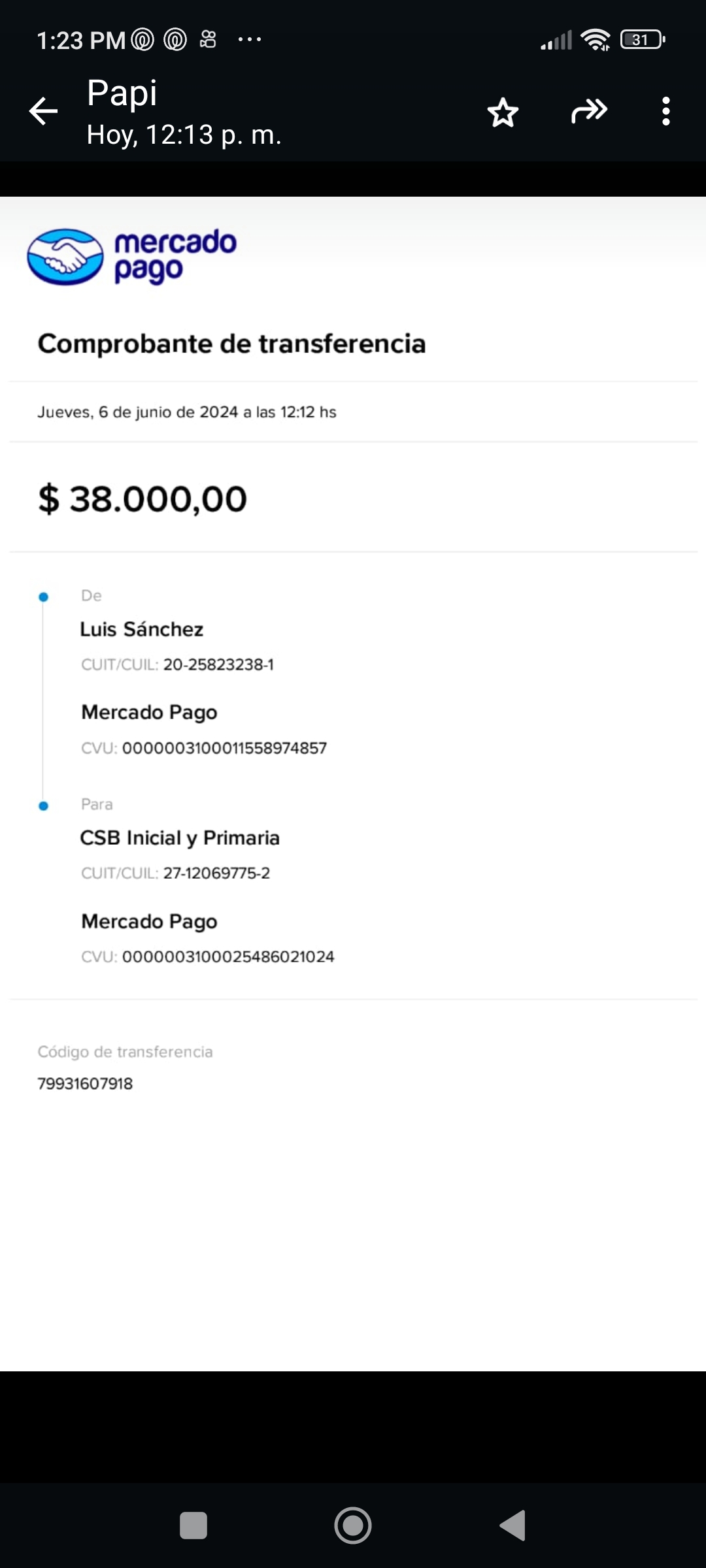Image resolution: width=706 pixels, height=1568 pixels.
Task: Tap the Wi-Fi status icon
Action: point(595,40)
